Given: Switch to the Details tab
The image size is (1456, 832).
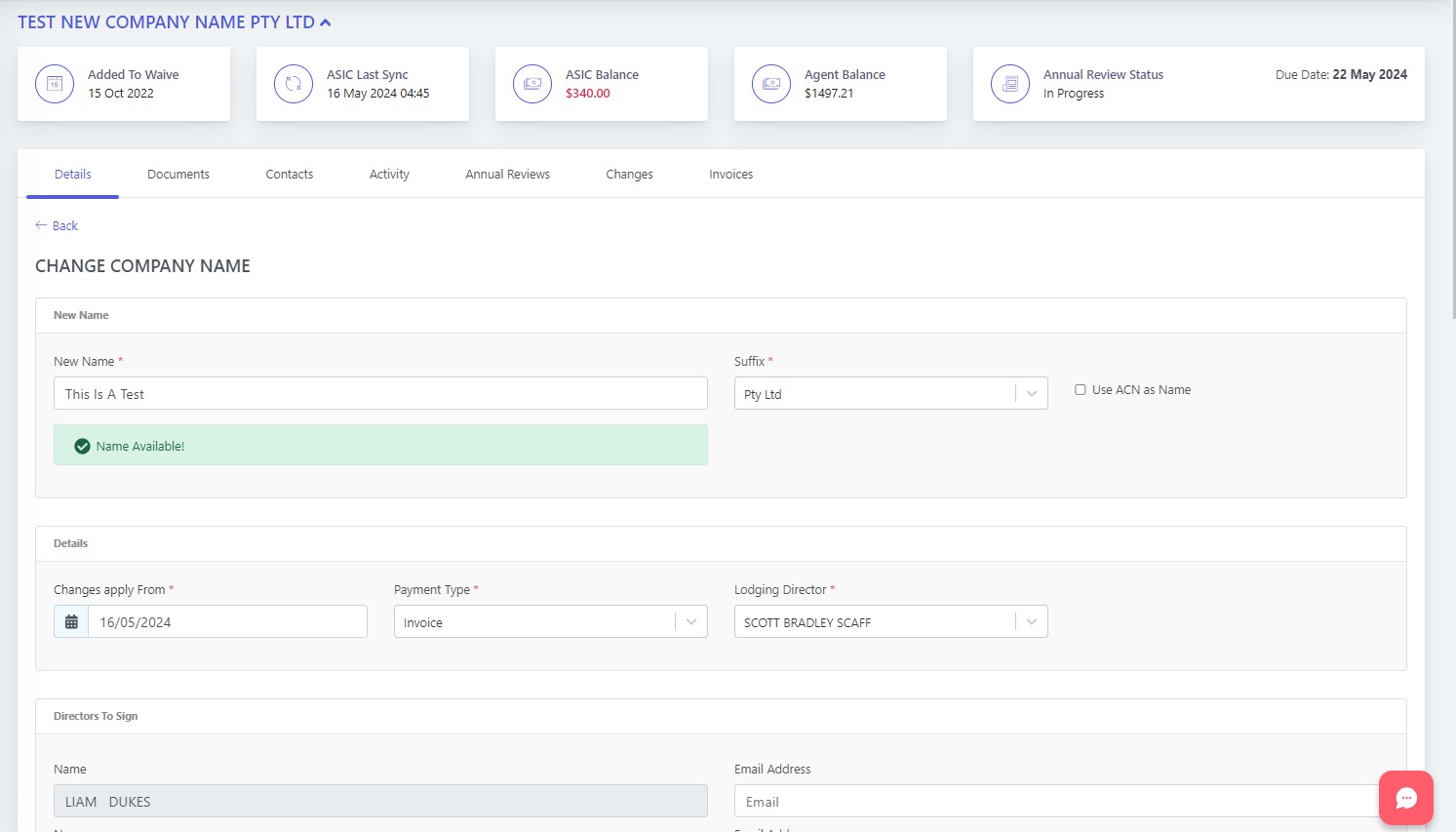Looking at the screenshot, I should 73,175.
